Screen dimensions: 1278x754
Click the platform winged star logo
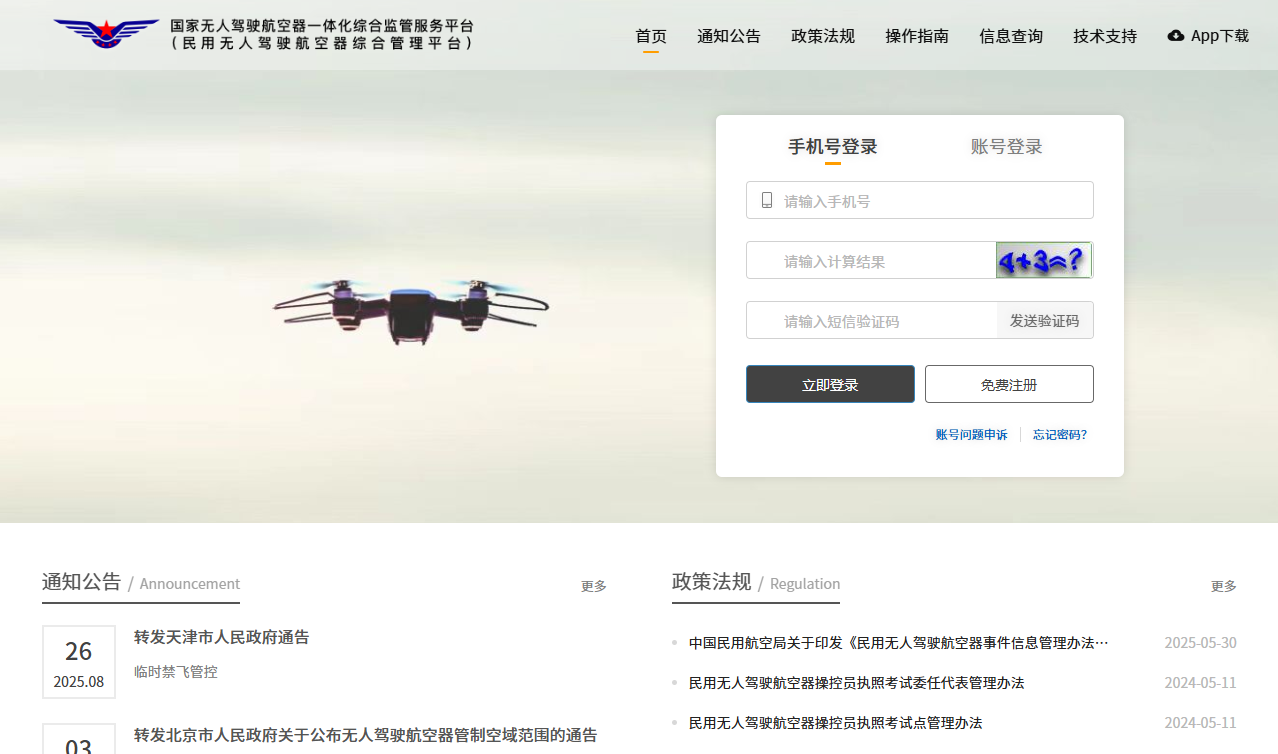click(x=106, y=34)
